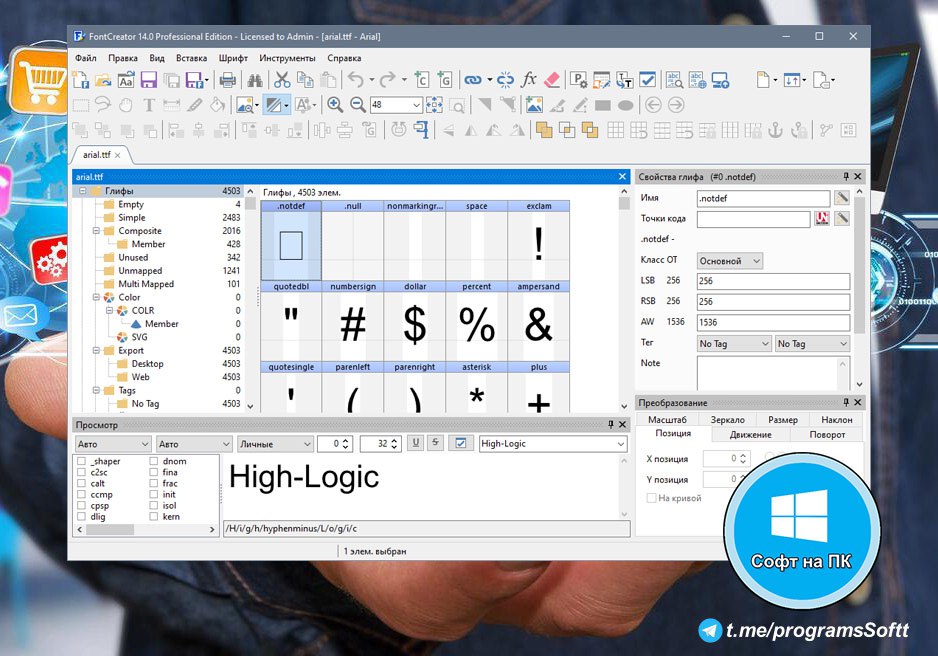
Task: Click the Cut scissors icon
Action: [282, 80]
